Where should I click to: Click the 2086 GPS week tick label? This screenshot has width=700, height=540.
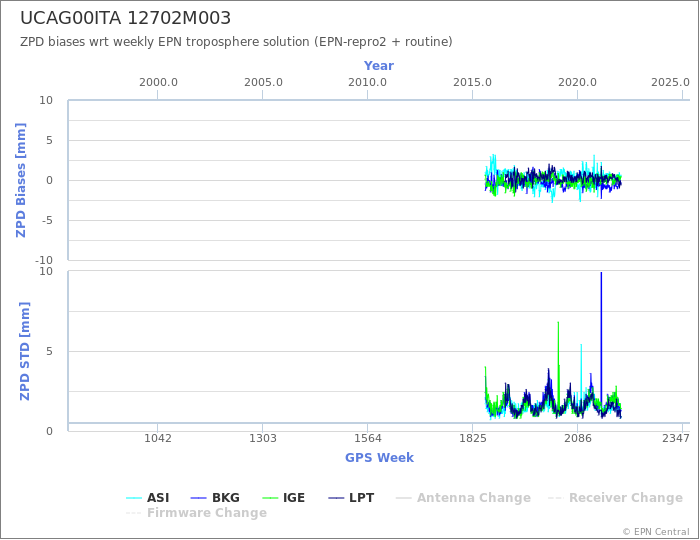577,439
